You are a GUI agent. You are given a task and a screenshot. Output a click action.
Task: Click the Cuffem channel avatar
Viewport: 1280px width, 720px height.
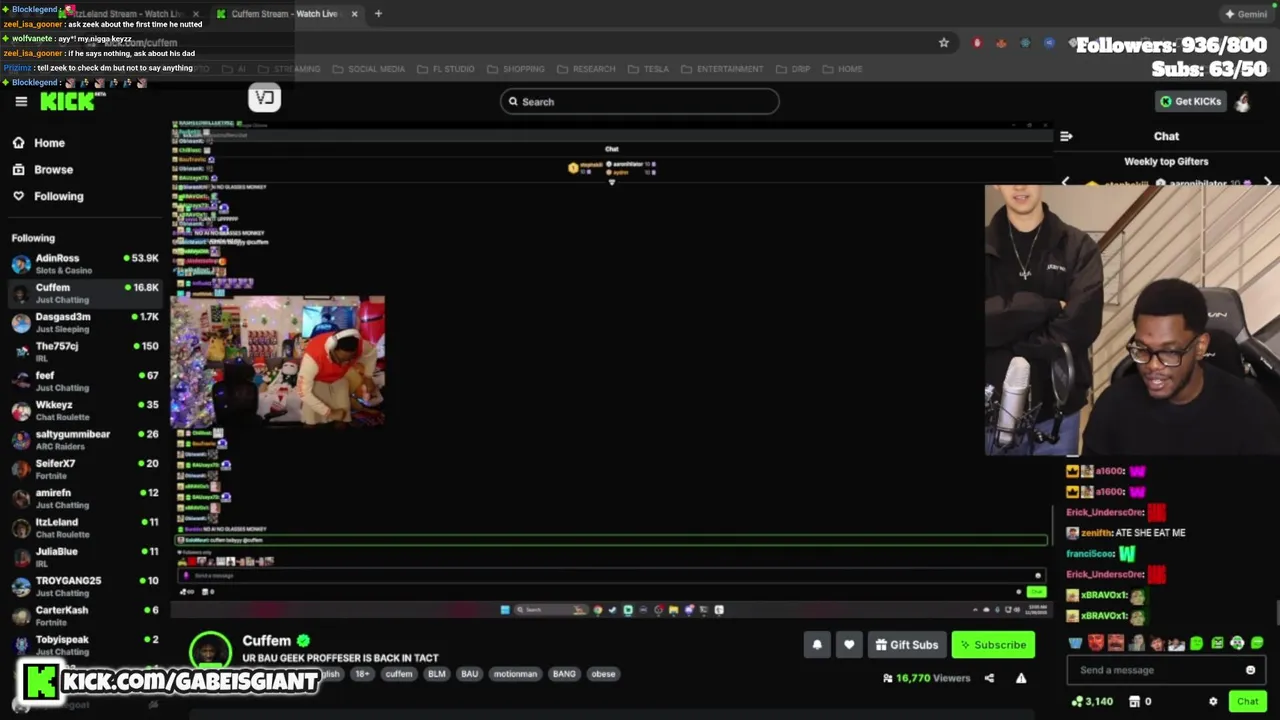210,653
